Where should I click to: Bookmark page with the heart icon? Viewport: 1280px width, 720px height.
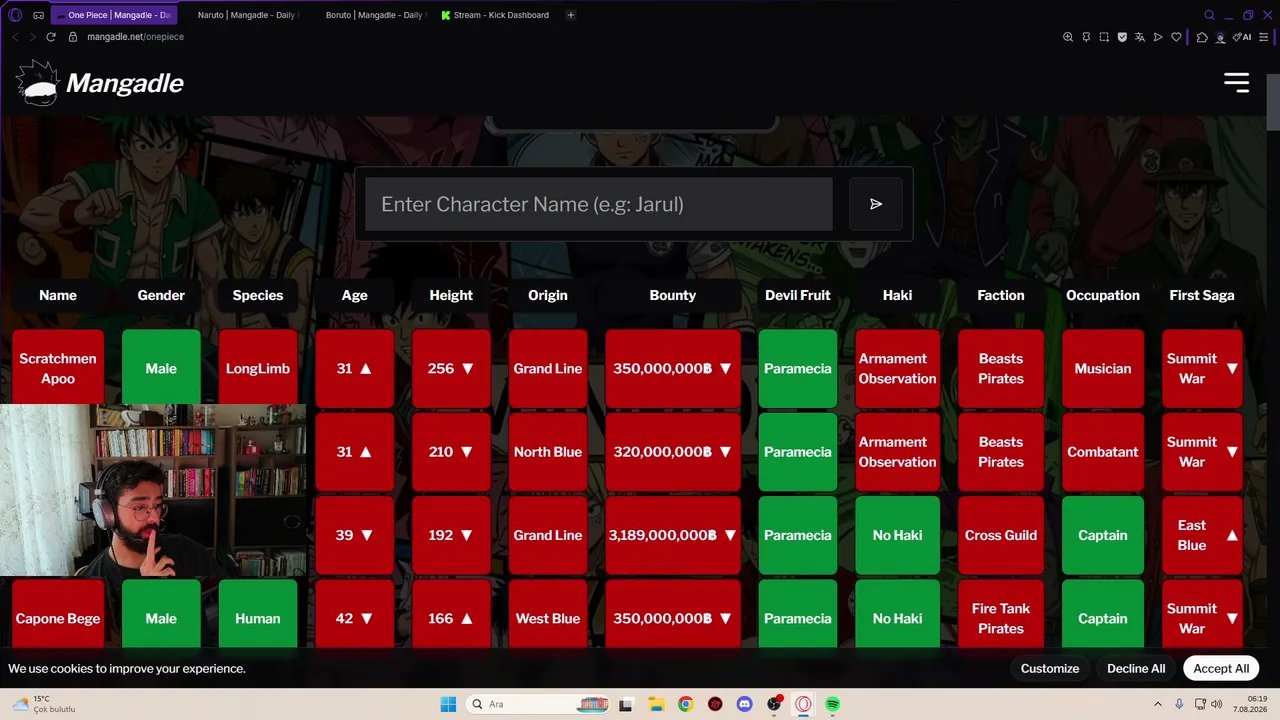(x=1176, y=37)
